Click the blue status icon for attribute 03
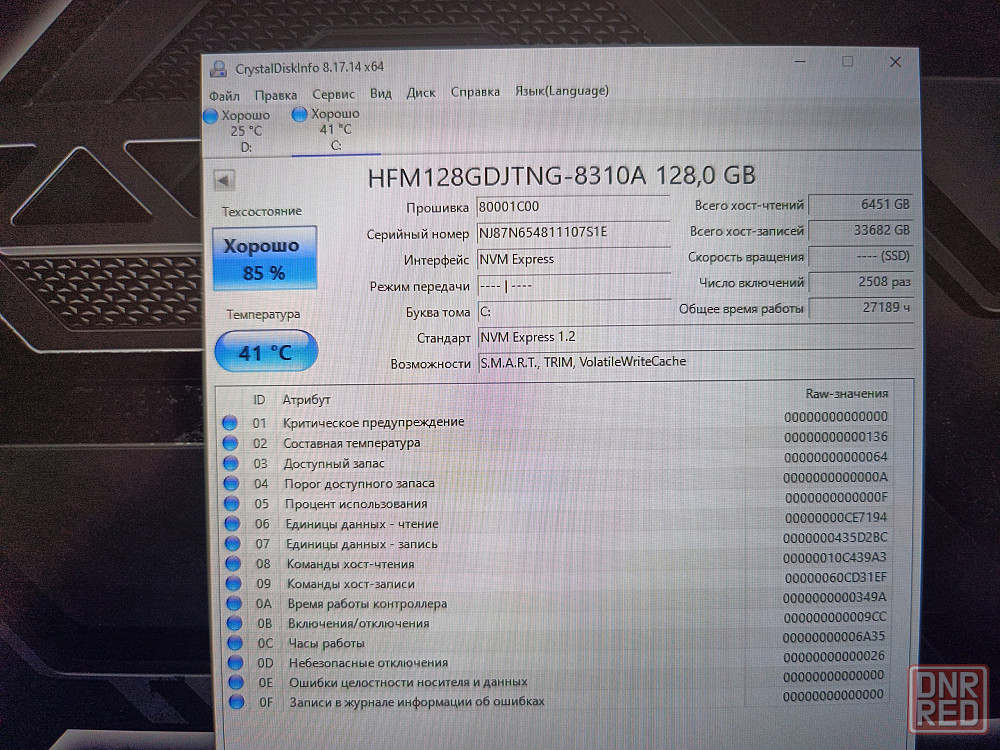The image size is (1000, 750). pos(230,463)
